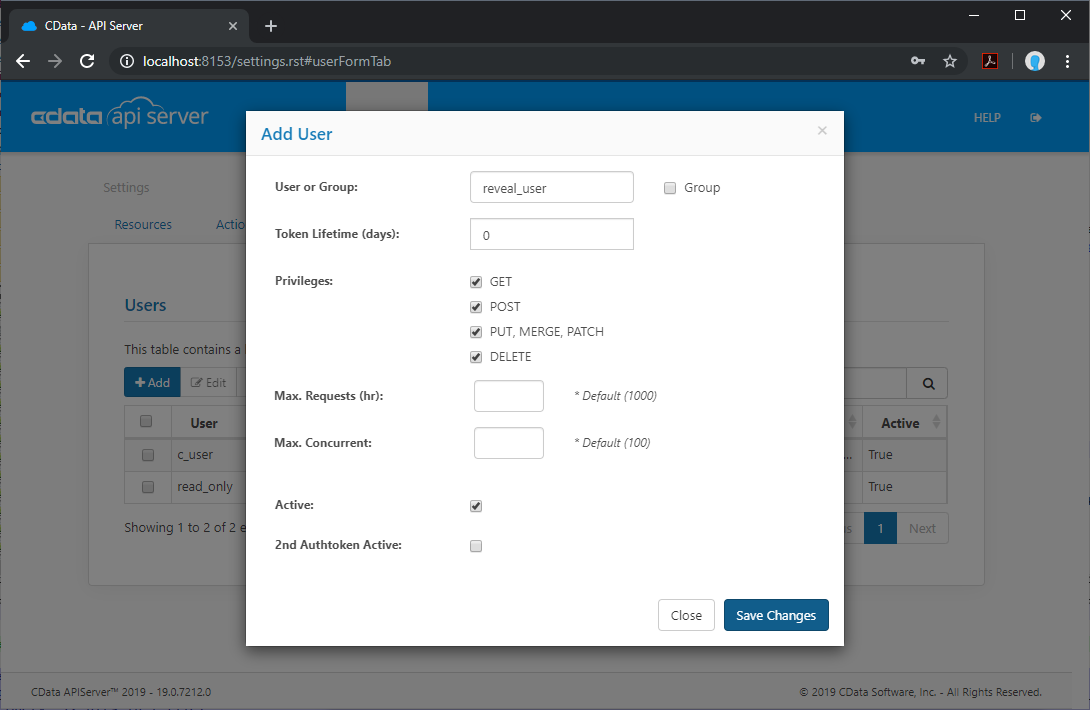Image resolution: width=1090 pixels, height=710 pixels.
Task: Uncheck the POST privilege checkbox
Action: tap(476, 307)
